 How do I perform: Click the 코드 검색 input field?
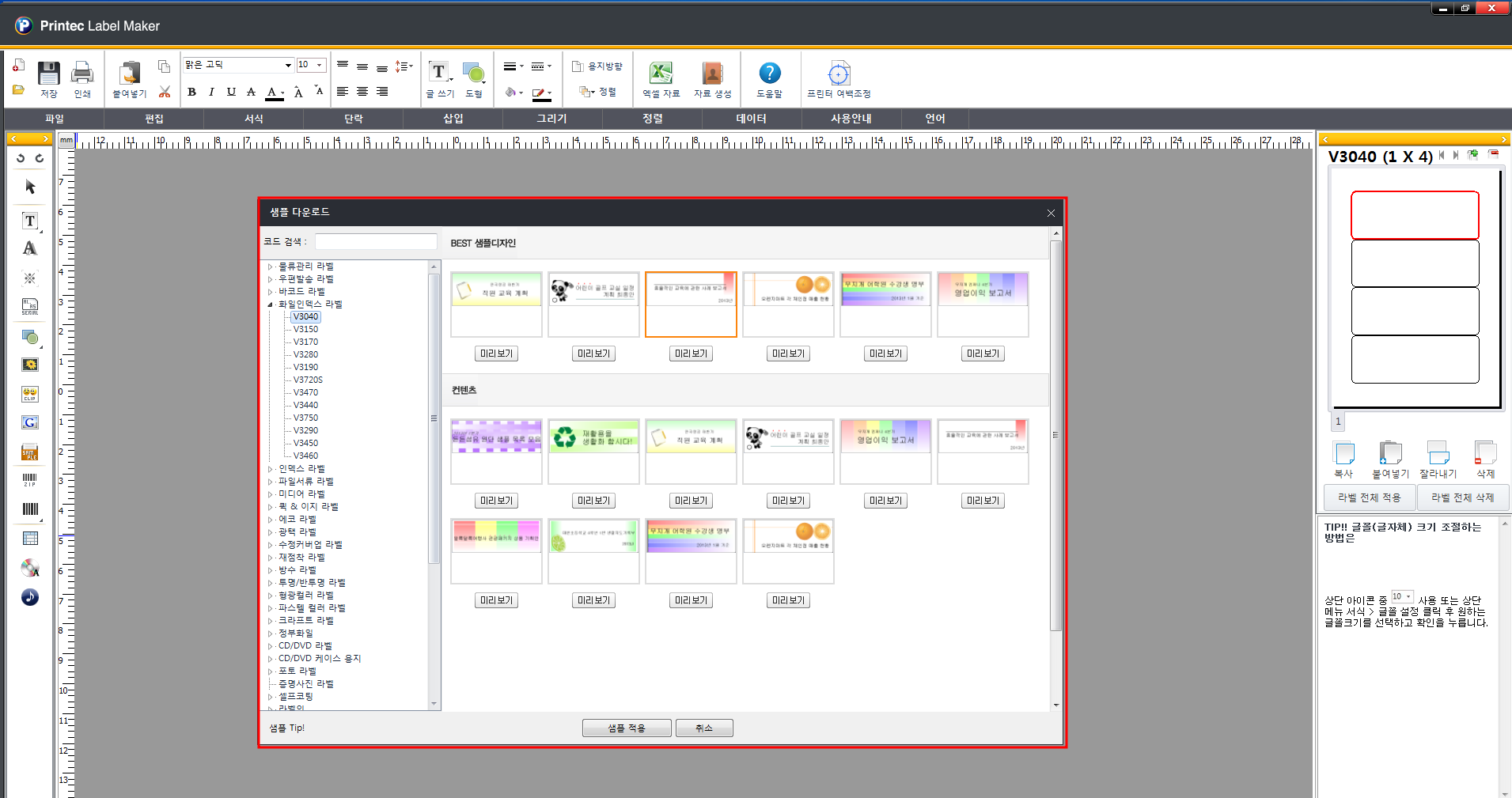point(376,241)
